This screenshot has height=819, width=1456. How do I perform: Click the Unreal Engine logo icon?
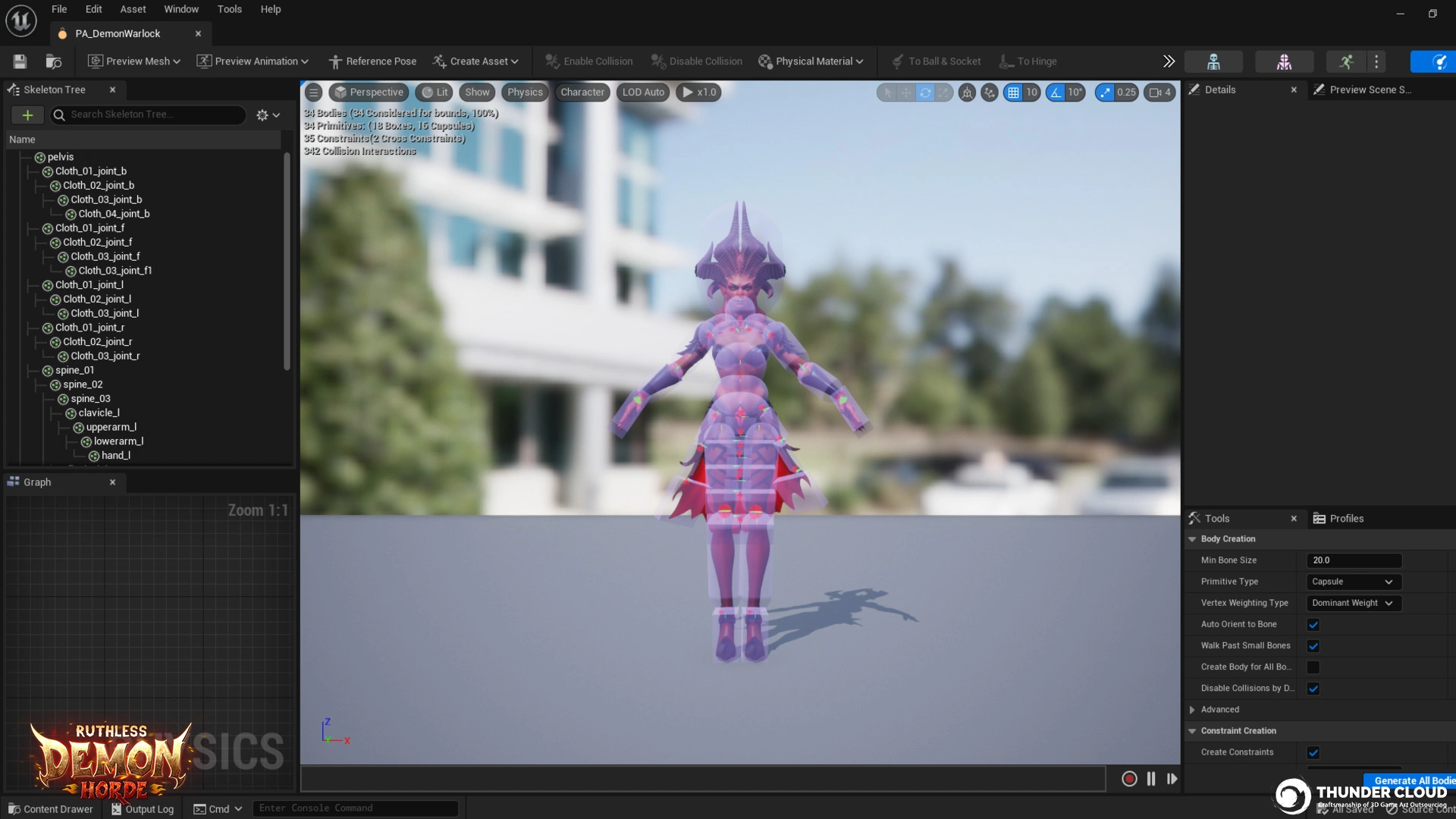(x=21, y=20)
